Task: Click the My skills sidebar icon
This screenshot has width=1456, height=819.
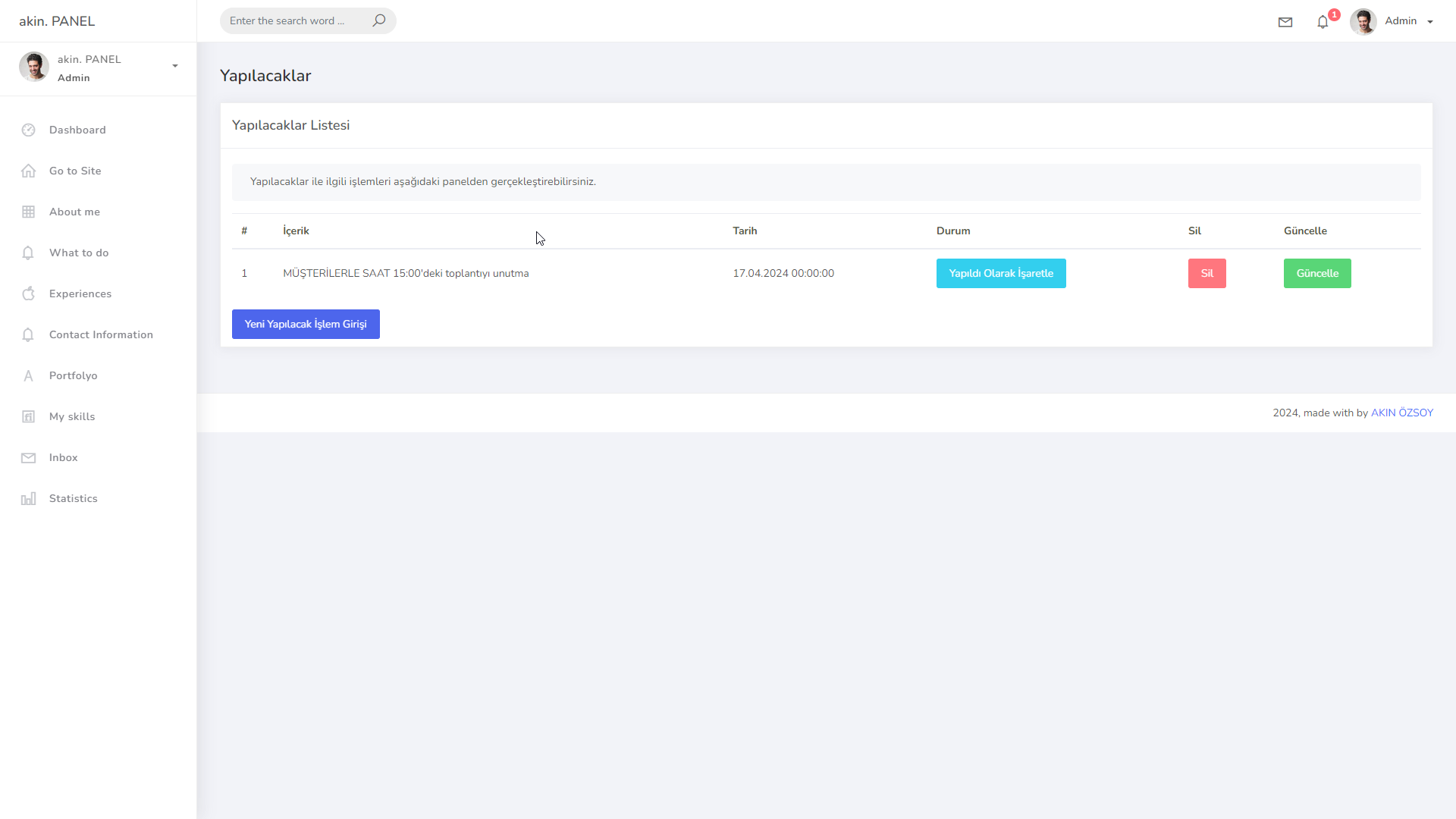Action: pyautogui.click(x=29, y=416)
